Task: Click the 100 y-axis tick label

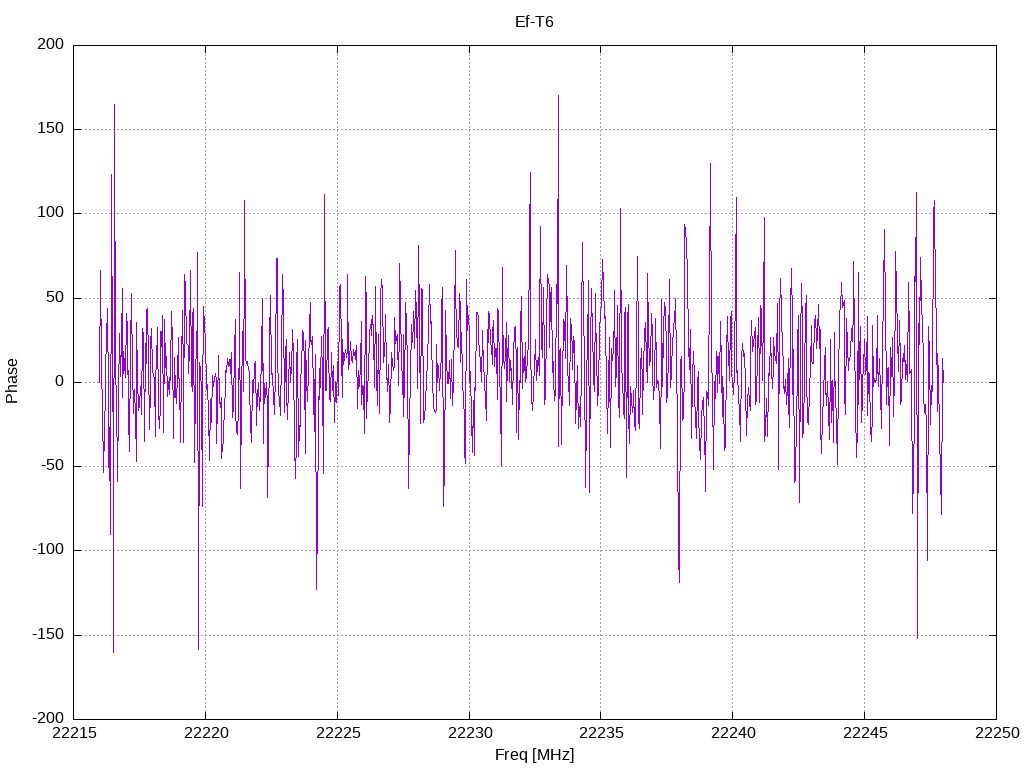Action: point(51,213)
